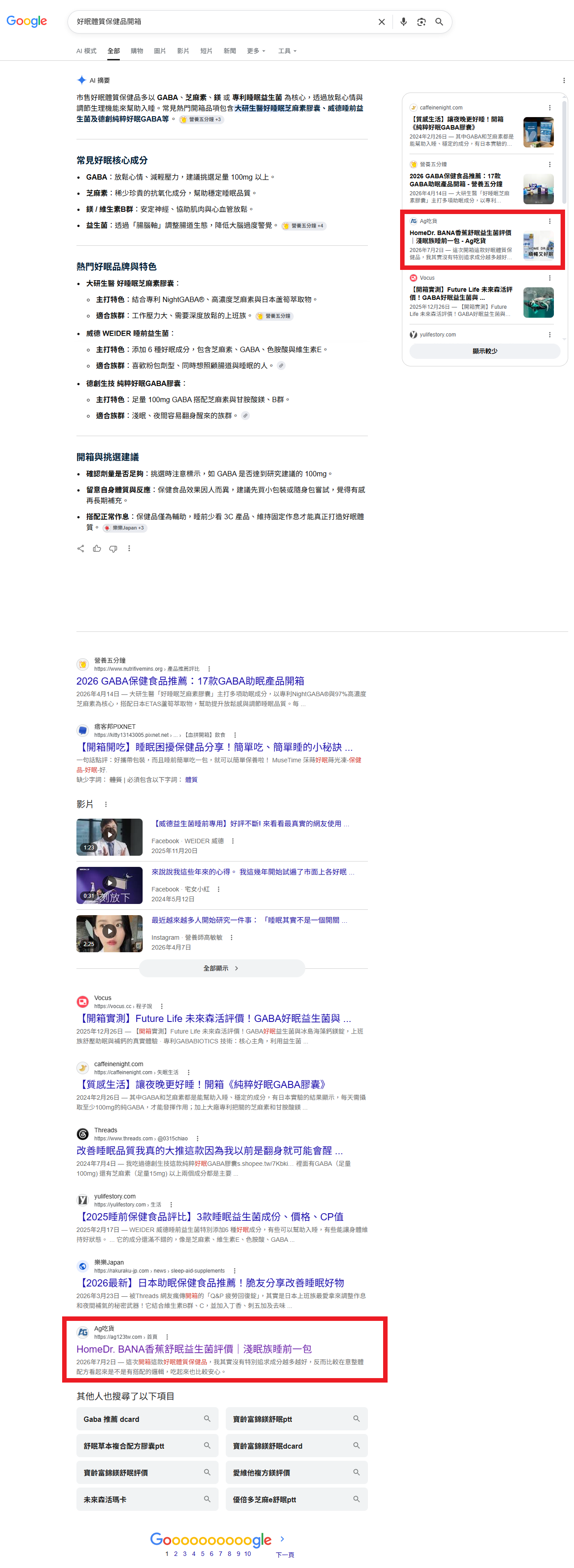
Task: Search related term 寶齡富錦鎂舒眠ptt
Action: pos(296,1420)
